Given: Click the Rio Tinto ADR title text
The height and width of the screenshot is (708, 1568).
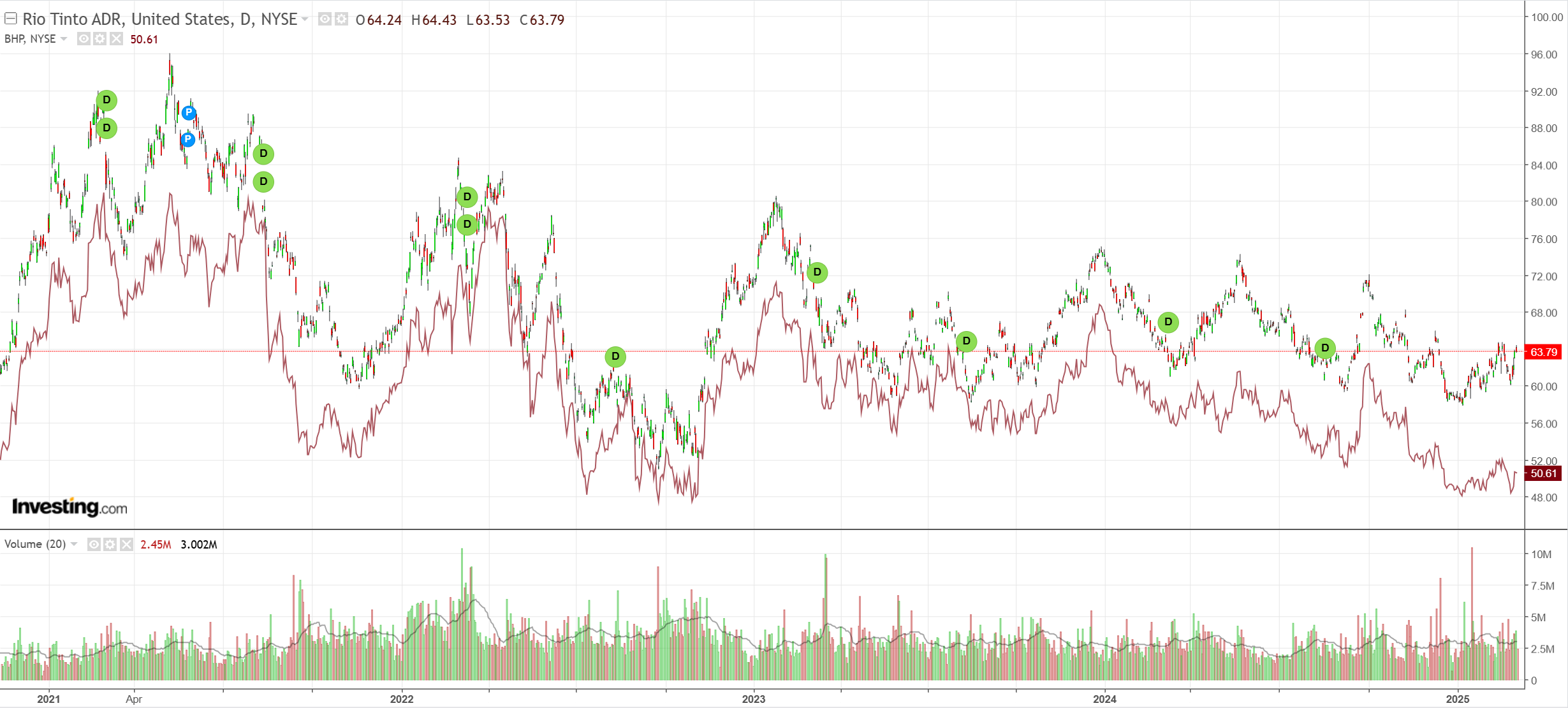Looking at the screenshot, I should (x=159, y=19).
